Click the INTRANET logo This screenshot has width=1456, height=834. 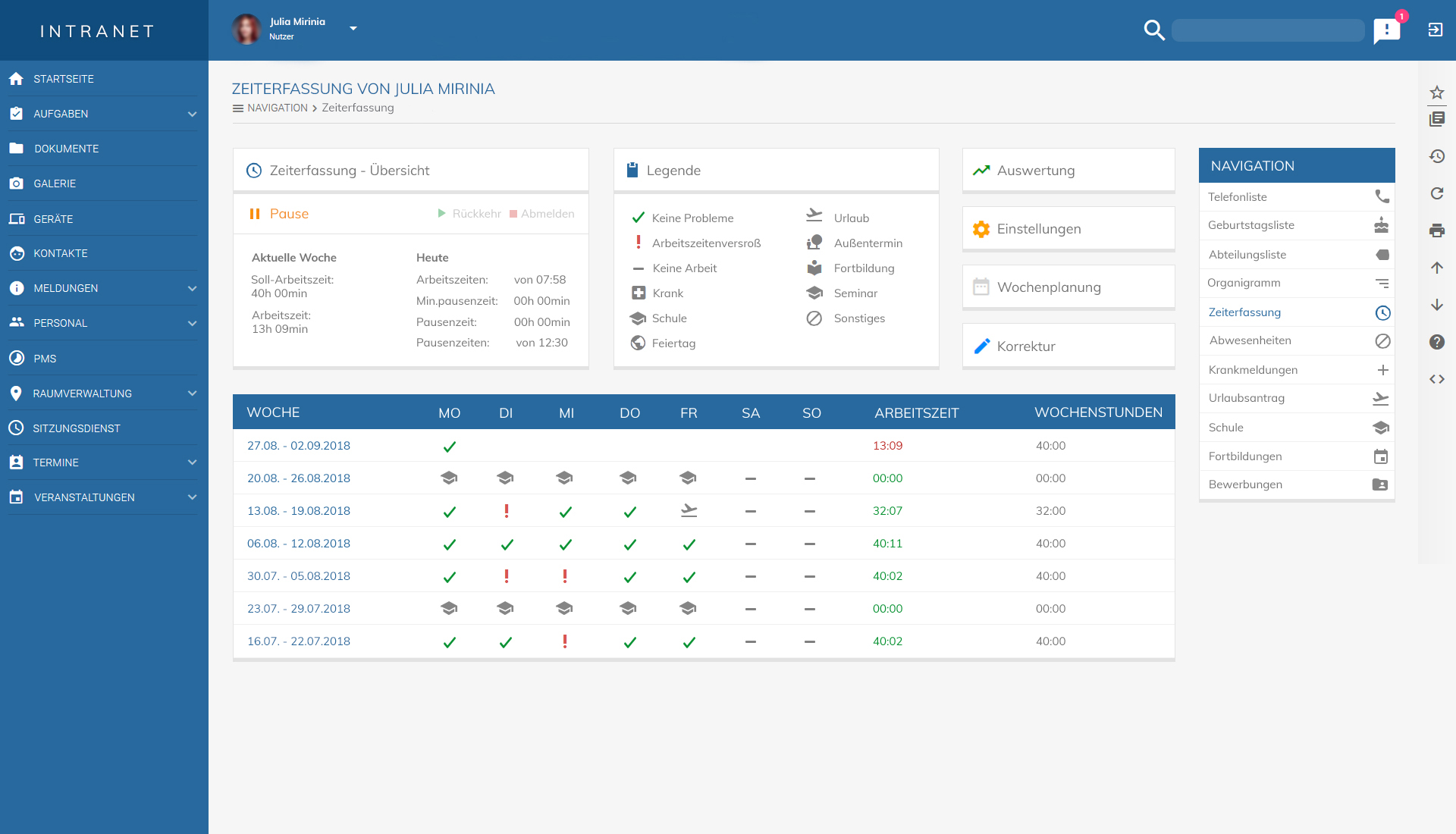[97, 31]
